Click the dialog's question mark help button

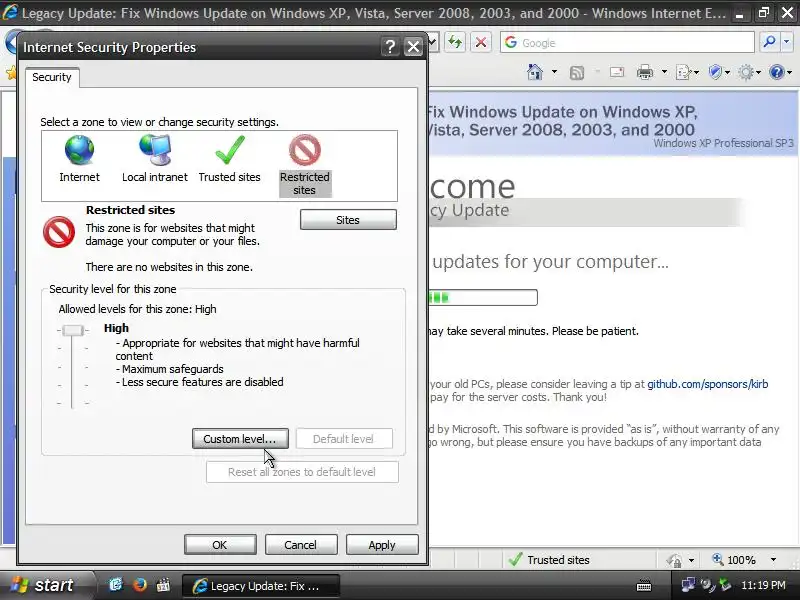point(390,47)
